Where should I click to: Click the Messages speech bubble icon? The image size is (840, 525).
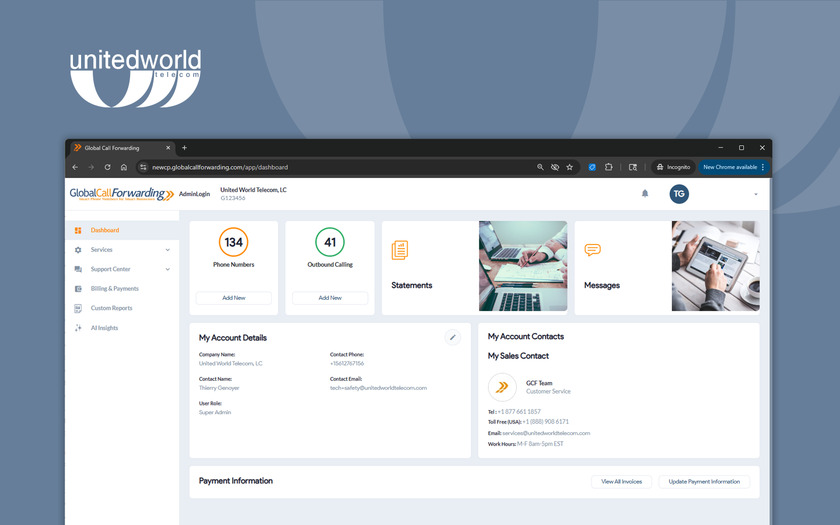[x=592, y=250]
